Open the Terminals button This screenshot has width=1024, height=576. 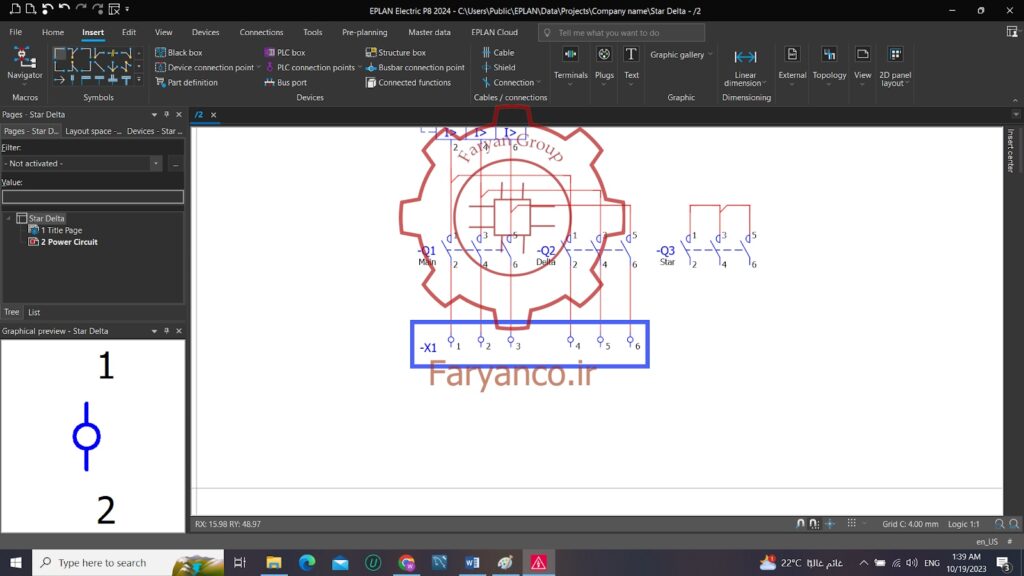(x=570, y=65)
